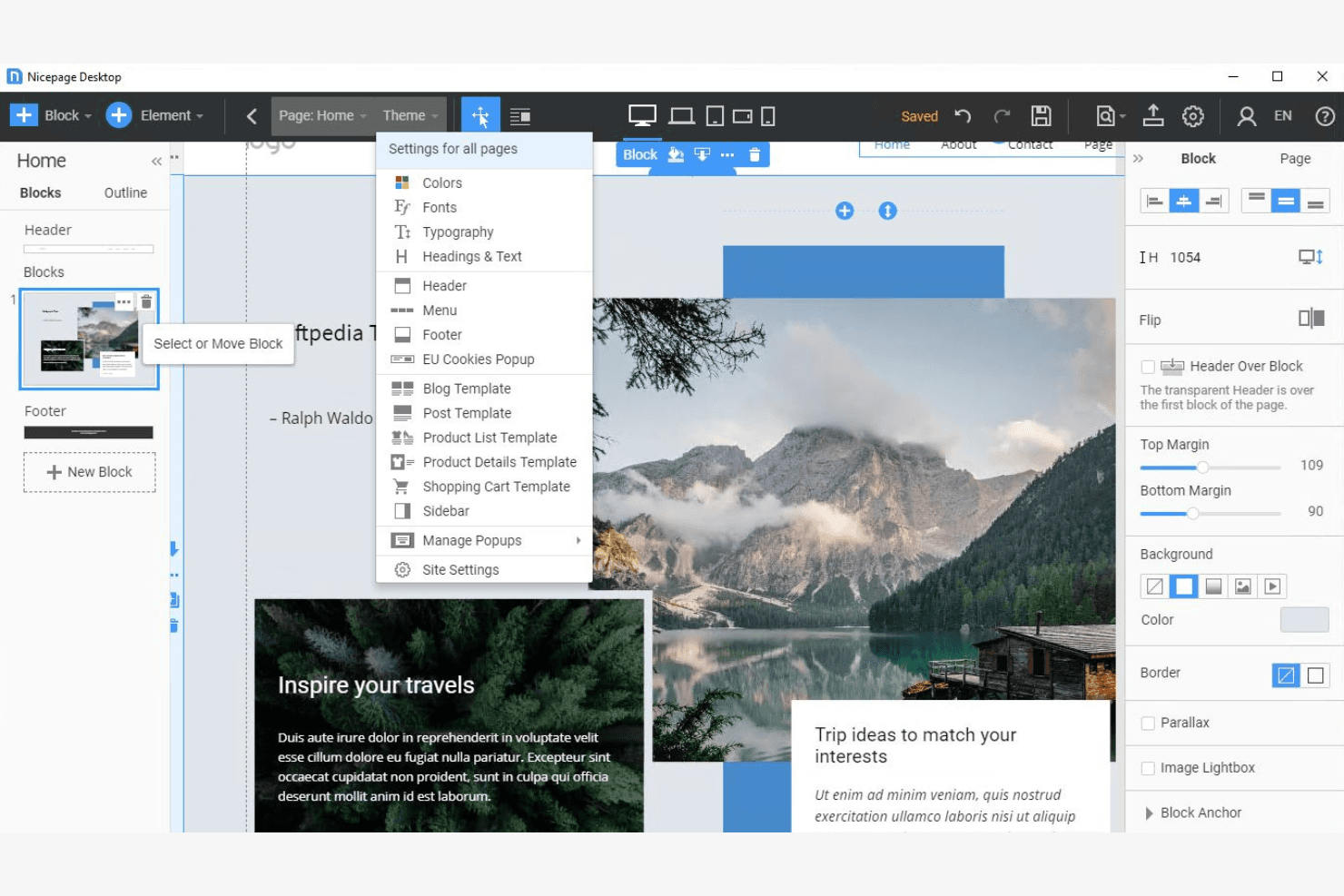Select the gradient background type icon
The width and height of the screenshot is (1344, 896).
click(x=1213, y=586)
